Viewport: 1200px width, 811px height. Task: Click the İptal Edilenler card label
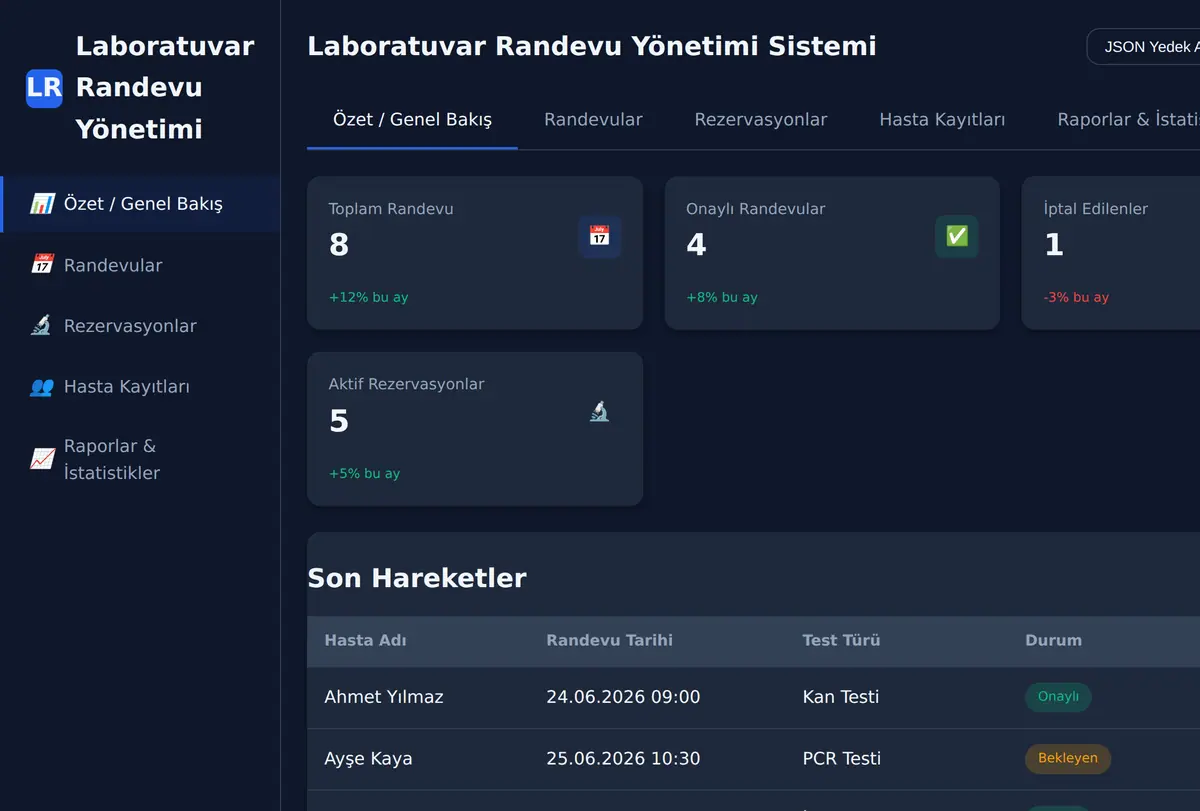1096,209
